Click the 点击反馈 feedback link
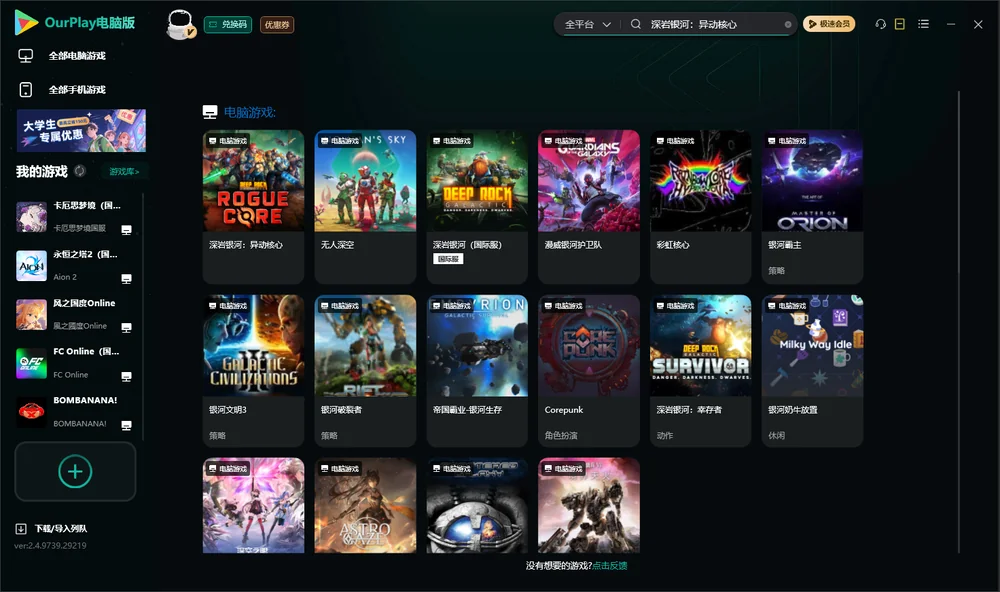This screenshot has width=1000, height=592. click(x=610, y=565)
